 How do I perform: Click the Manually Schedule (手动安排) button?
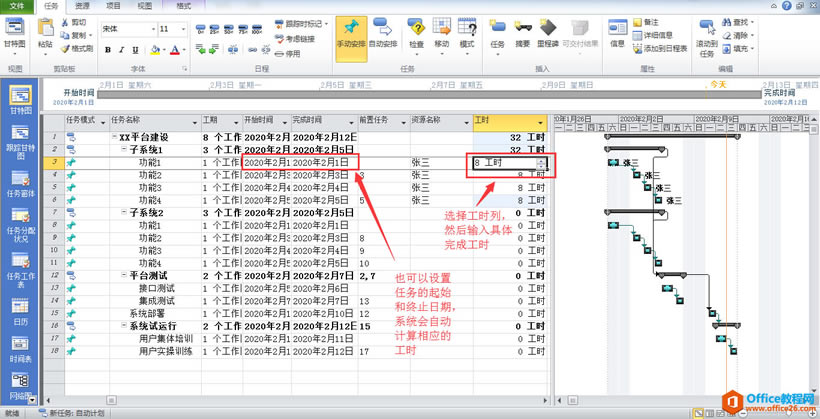click(349, 34)
